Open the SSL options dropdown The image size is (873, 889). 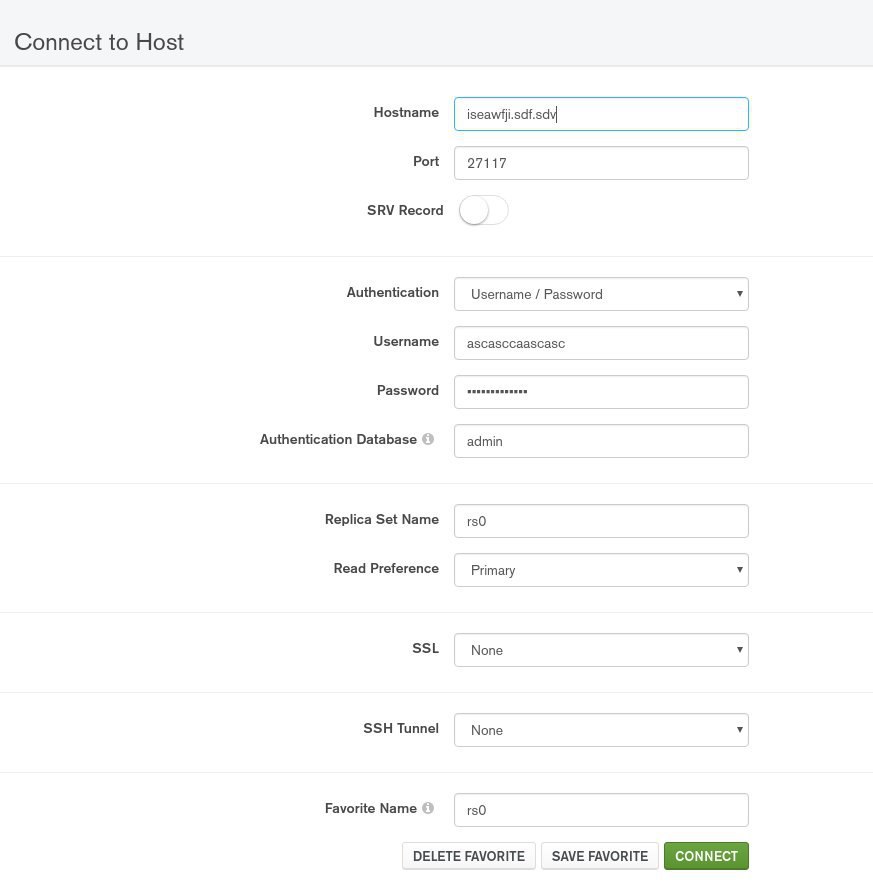(x=601, y=650)
